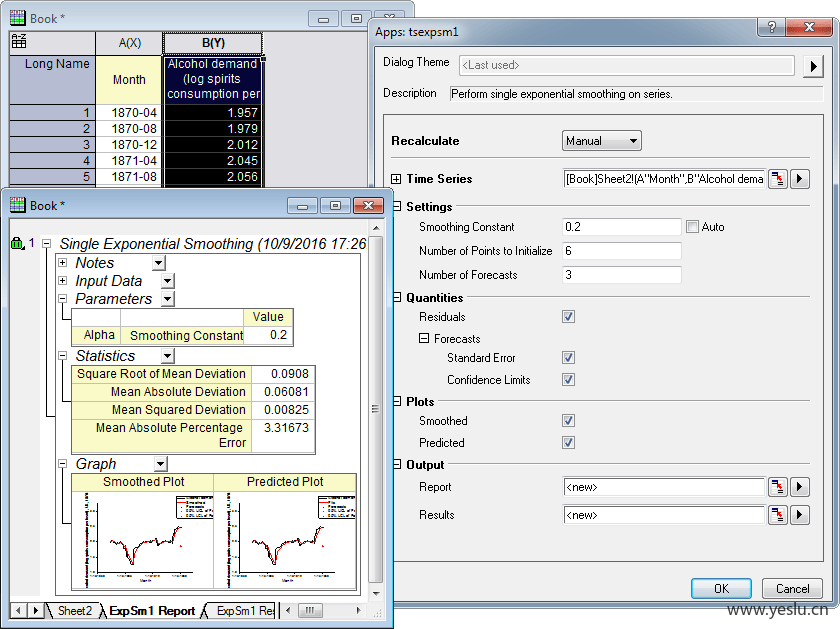Click the Results range selector icon
Viewport: 840px width, 629px height.
pos(777,515)
